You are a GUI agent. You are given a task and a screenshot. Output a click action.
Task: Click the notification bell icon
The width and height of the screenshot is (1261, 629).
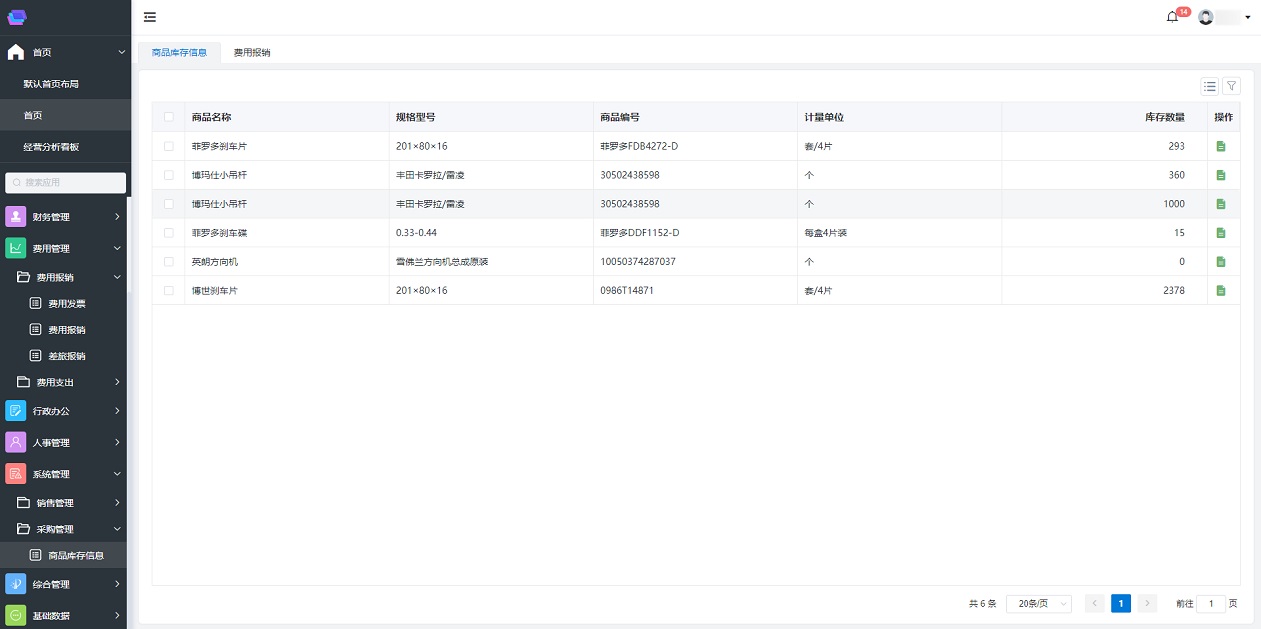pyautogui.click(x=1172, y=17)
